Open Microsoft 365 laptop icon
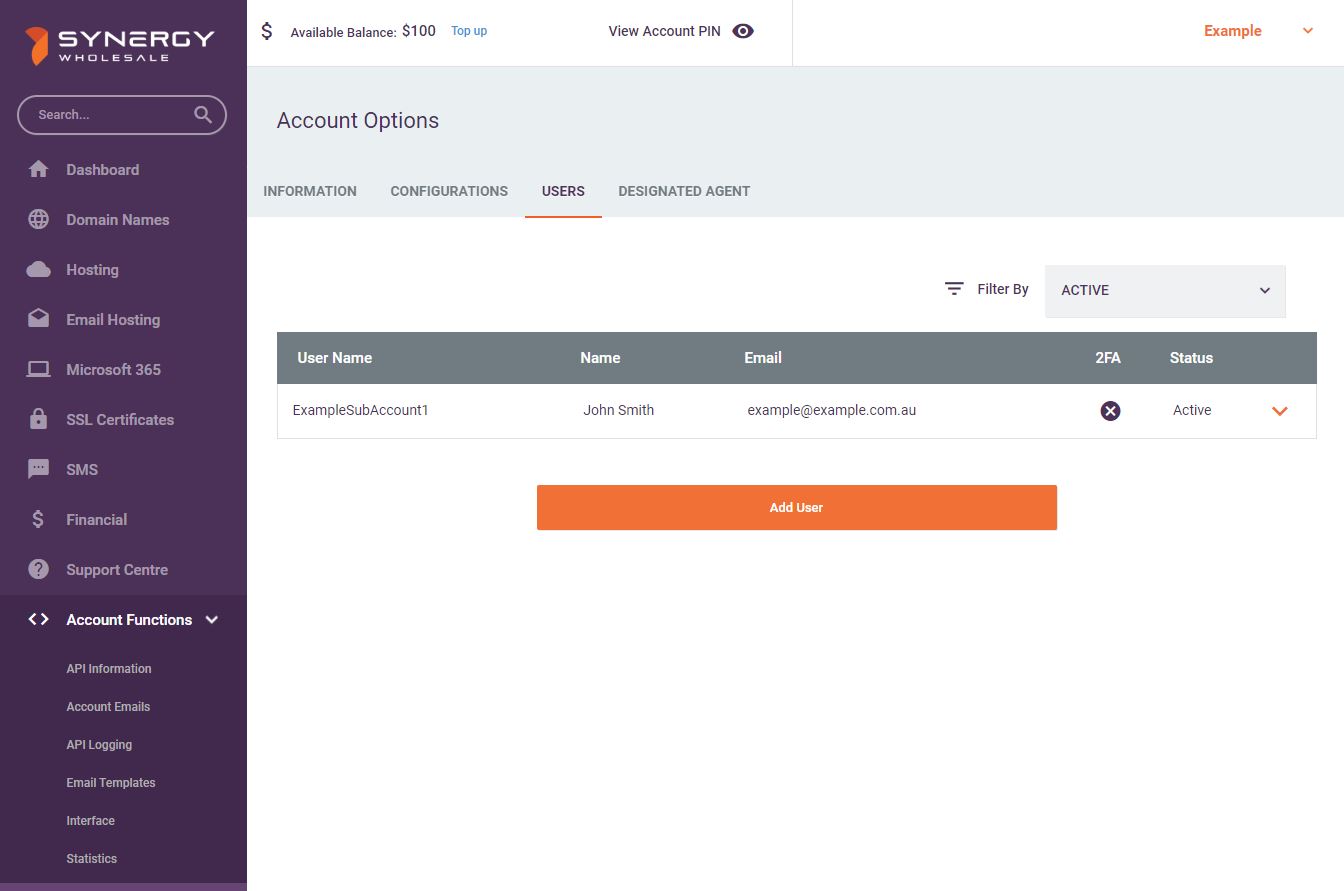 click(38, 370)
